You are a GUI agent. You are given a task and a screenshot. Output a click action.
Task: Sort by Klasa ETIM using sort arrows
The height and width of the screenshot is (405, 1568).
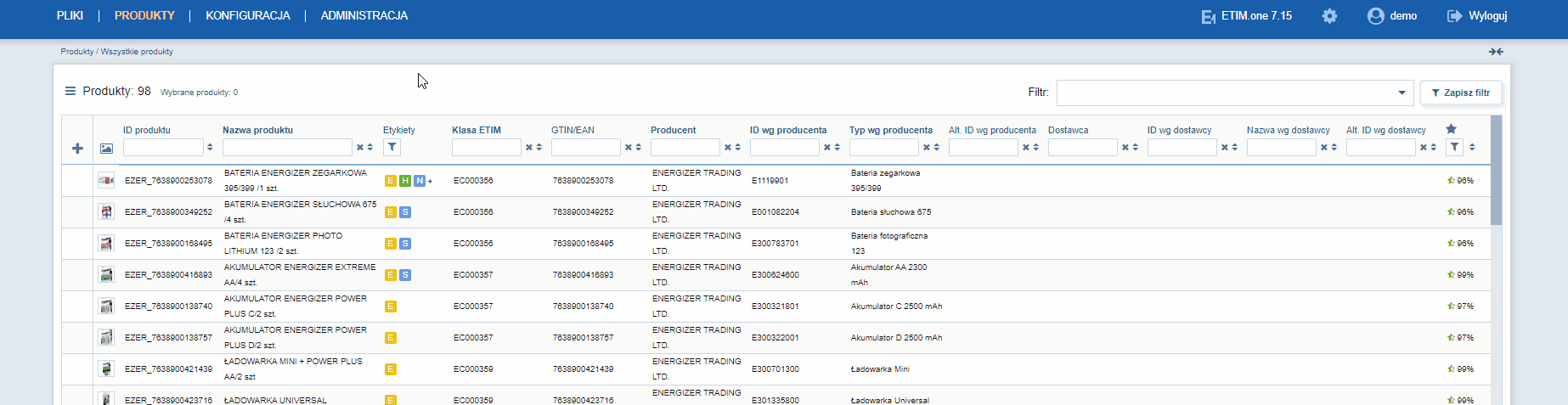(539, 148)
